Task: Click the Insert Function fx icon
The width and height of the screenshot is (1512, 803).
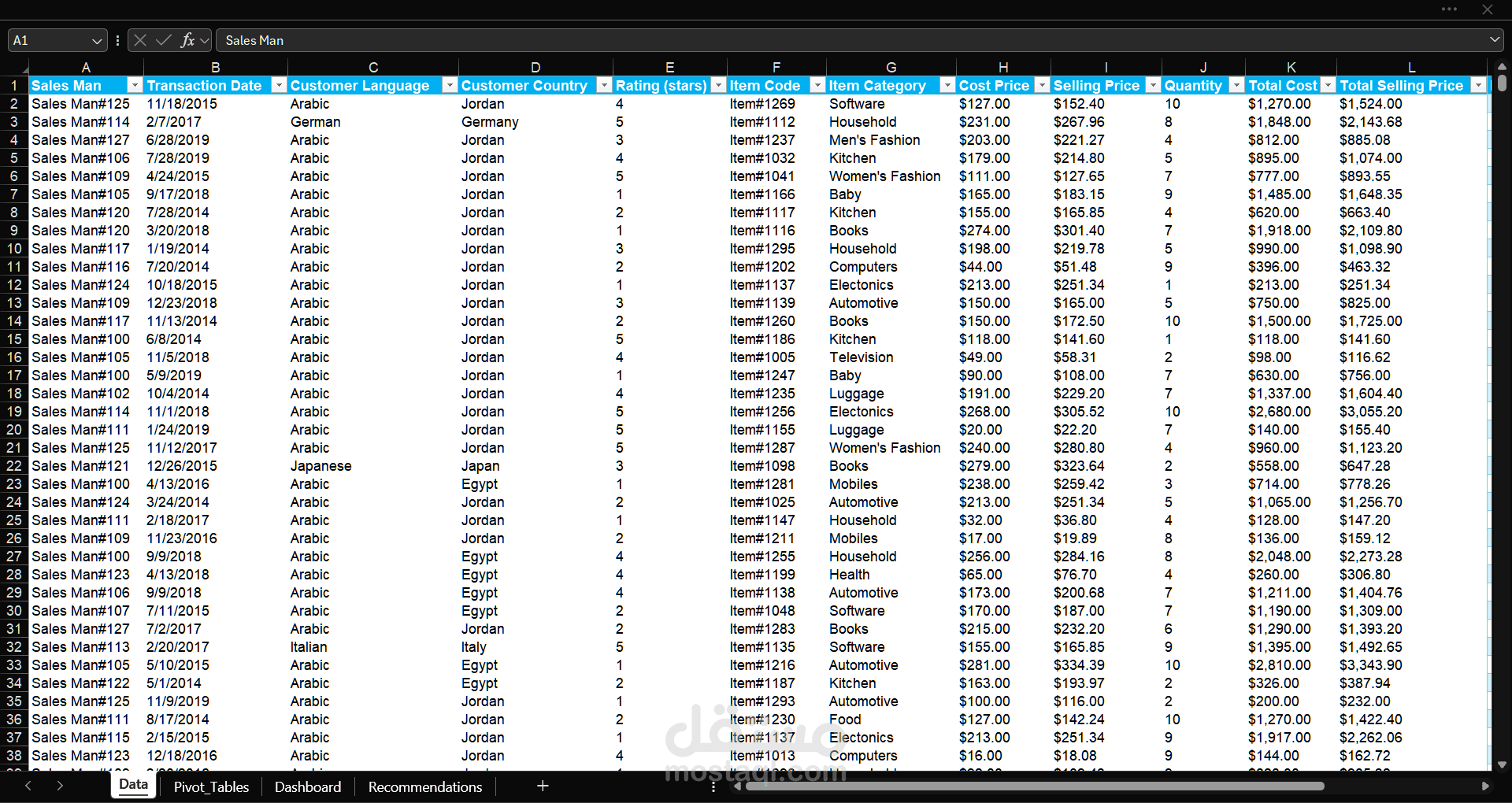Action: click(187, 40)
